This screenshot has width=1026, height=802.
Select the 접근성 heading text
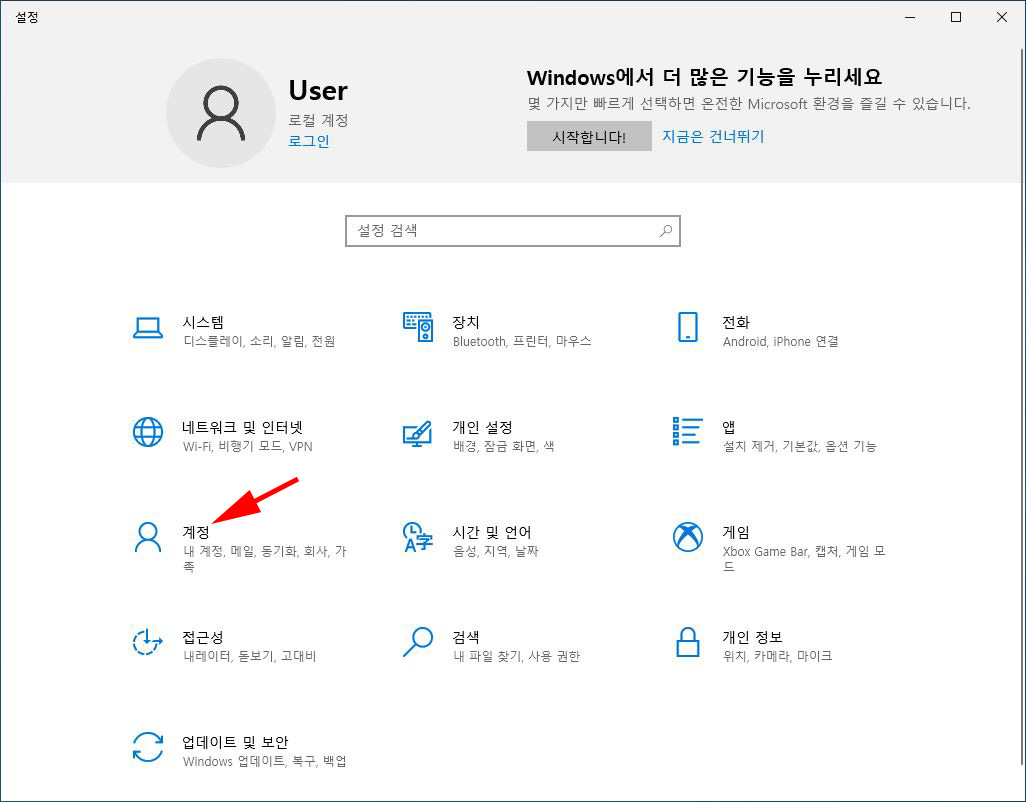pyautogui.click(x=203, y=637)
